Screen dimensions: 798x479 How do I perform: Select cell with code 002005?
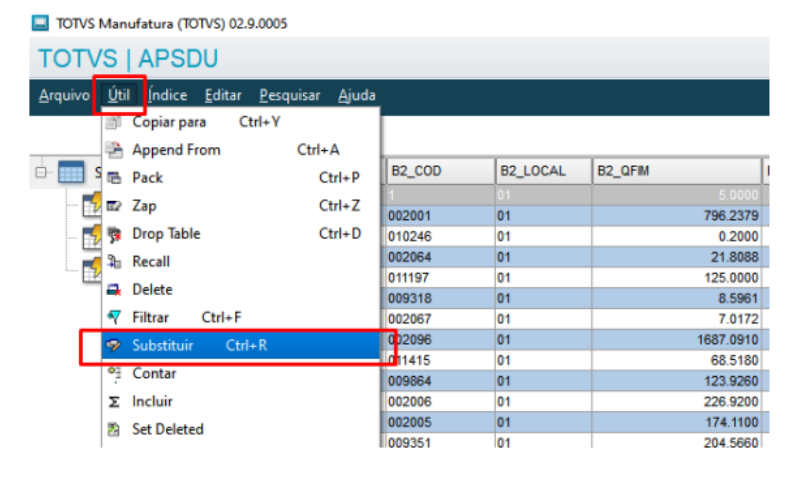point(440,422)
